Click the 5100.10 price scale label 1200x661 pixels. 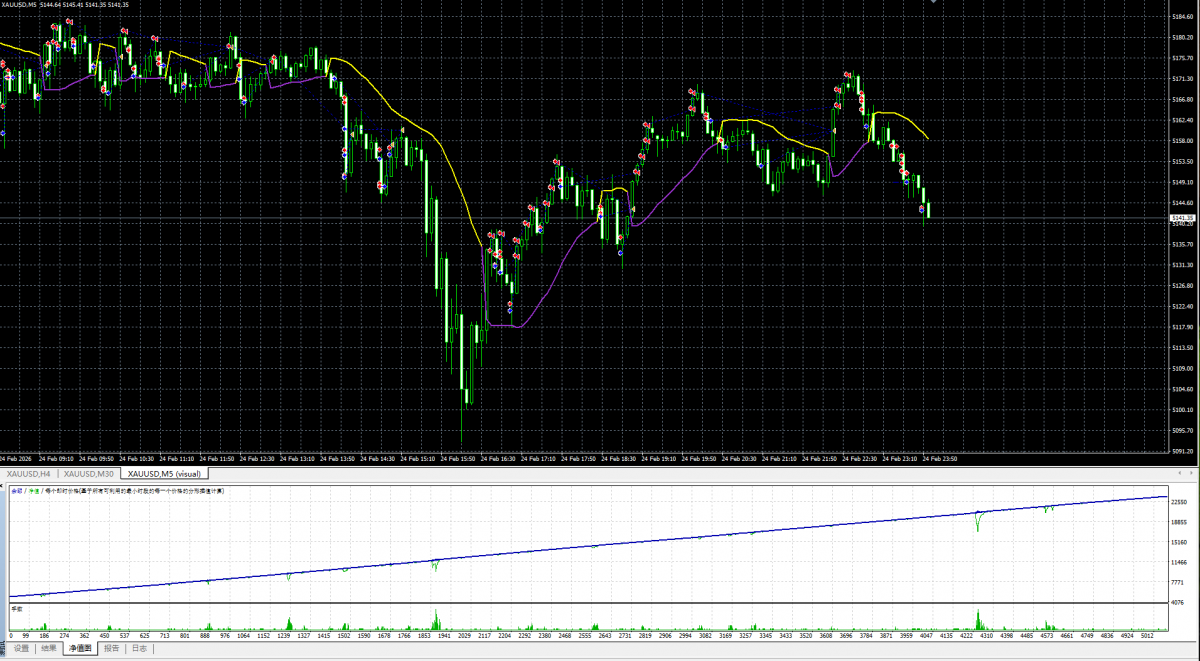pyautogui.click(x=1182, y=409)
